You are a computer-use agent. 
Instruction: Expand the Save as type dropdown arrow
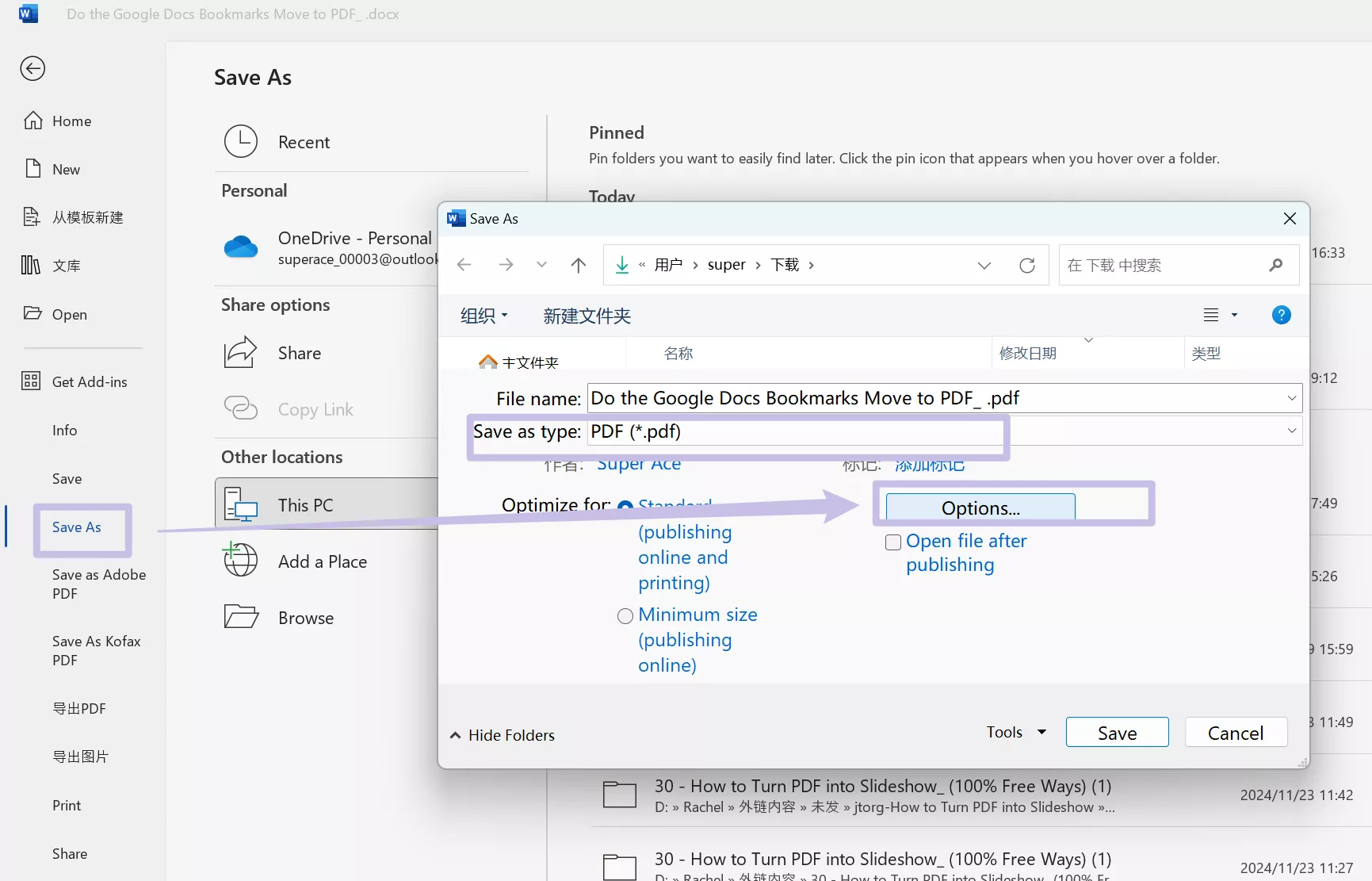tap(1292, 431)
